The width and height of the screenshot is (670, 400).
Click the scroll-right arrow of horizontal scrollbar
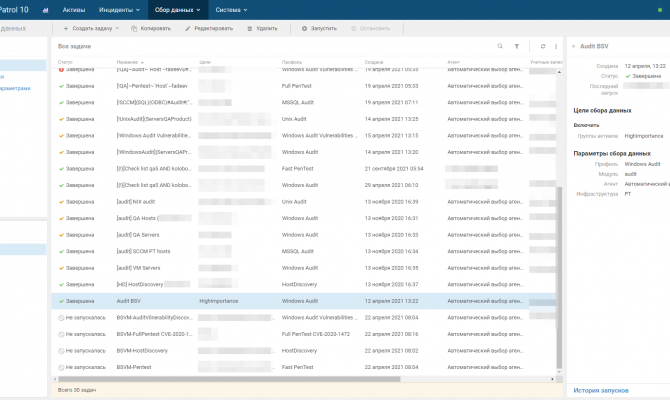click(x=552, y=379)
